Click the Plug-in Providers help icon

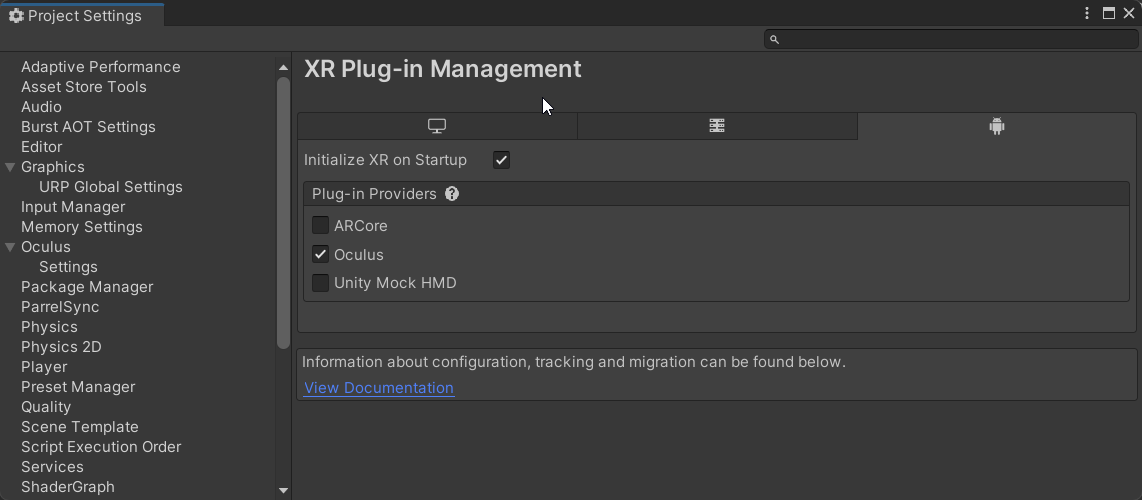point(452,194)
